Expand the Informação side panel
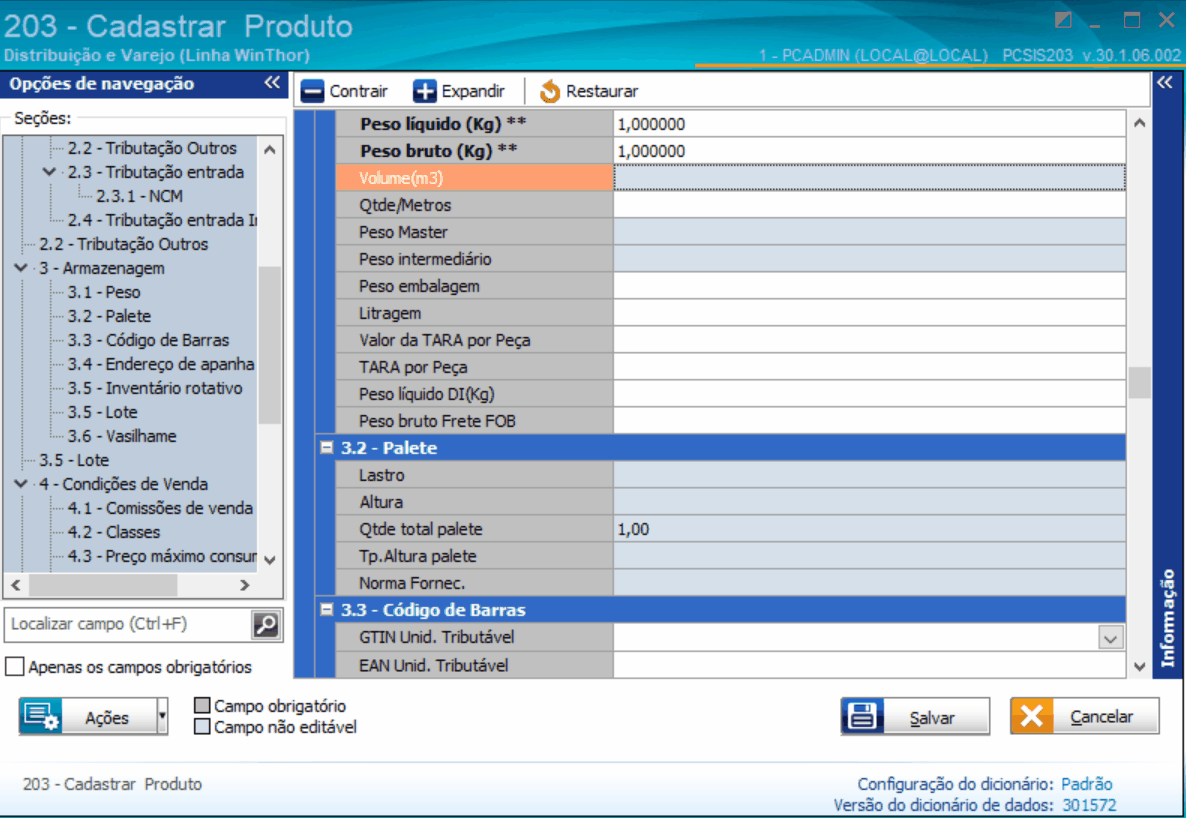Viewport: 1186px width, 818px height. [x=1165, y=82]
